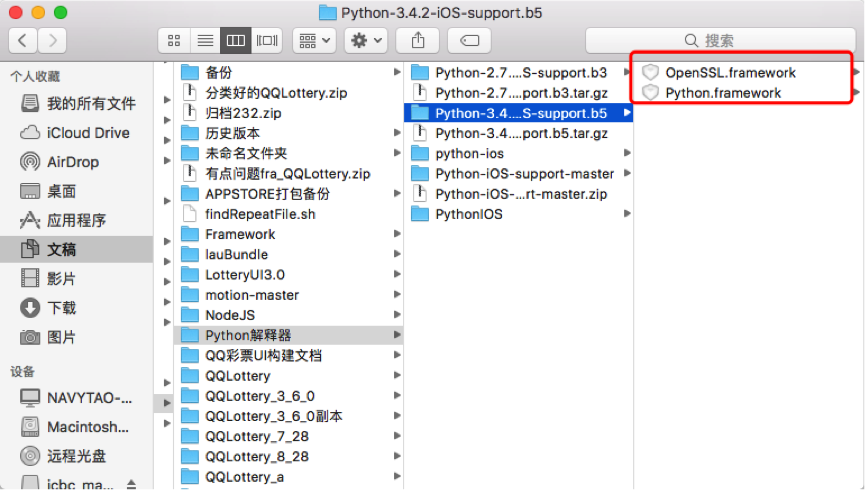This screenshot has width=865, height=490.
Task: Eject the icbc volume
Action: 131,484
